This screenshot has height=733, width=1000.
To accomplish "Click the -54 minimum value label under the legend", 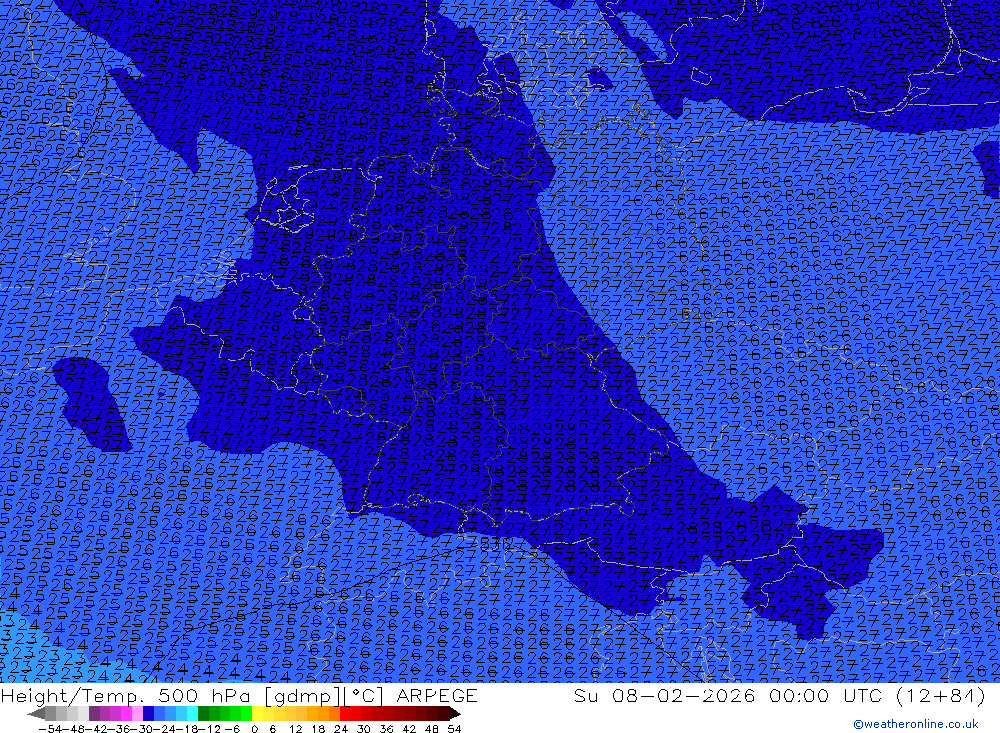I will (x=46, y=728).
